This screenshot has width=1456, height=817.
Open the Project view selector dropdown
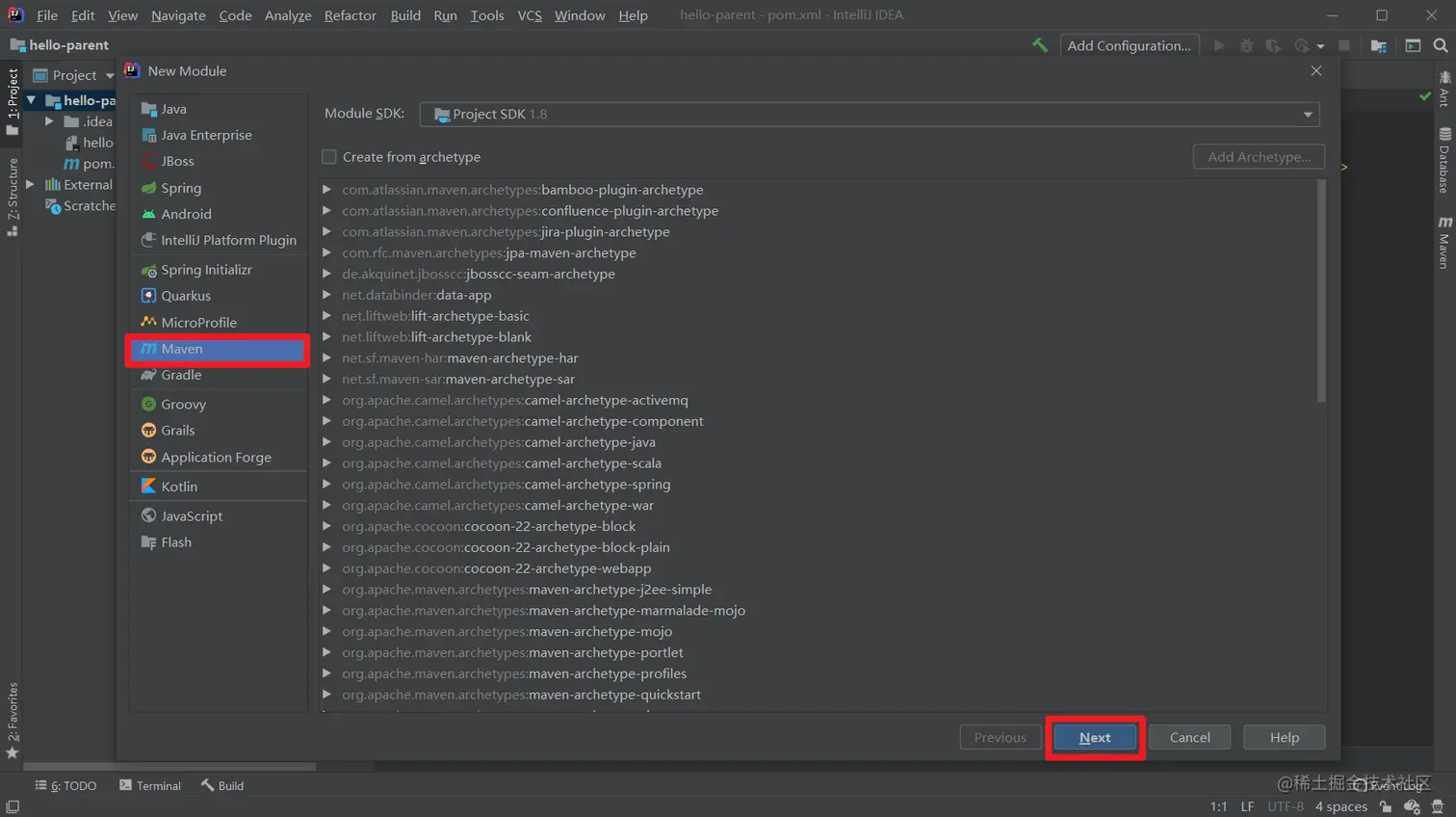pos(74,75)
